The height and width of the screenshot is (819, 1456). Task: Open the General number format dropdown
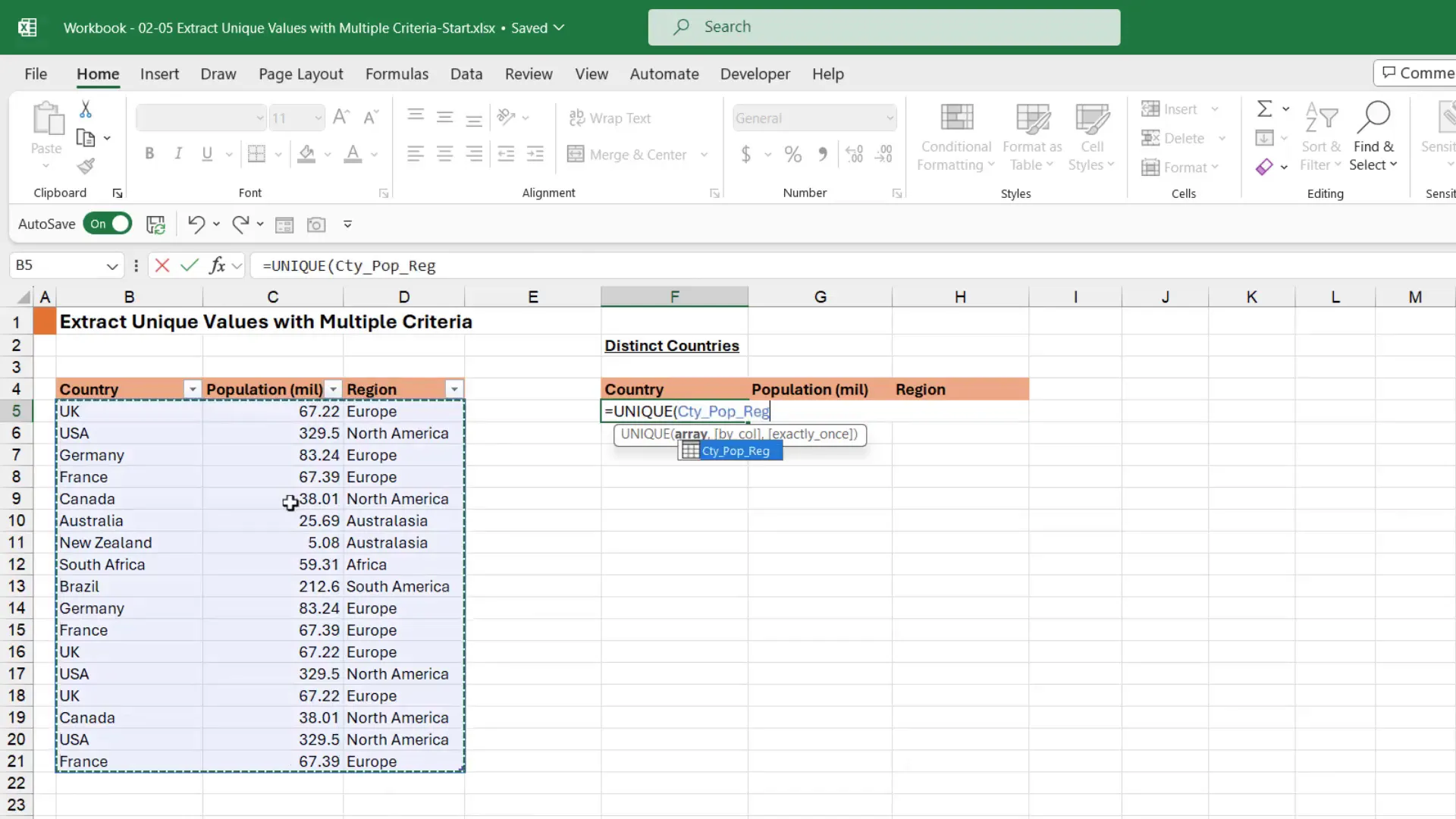890,118
